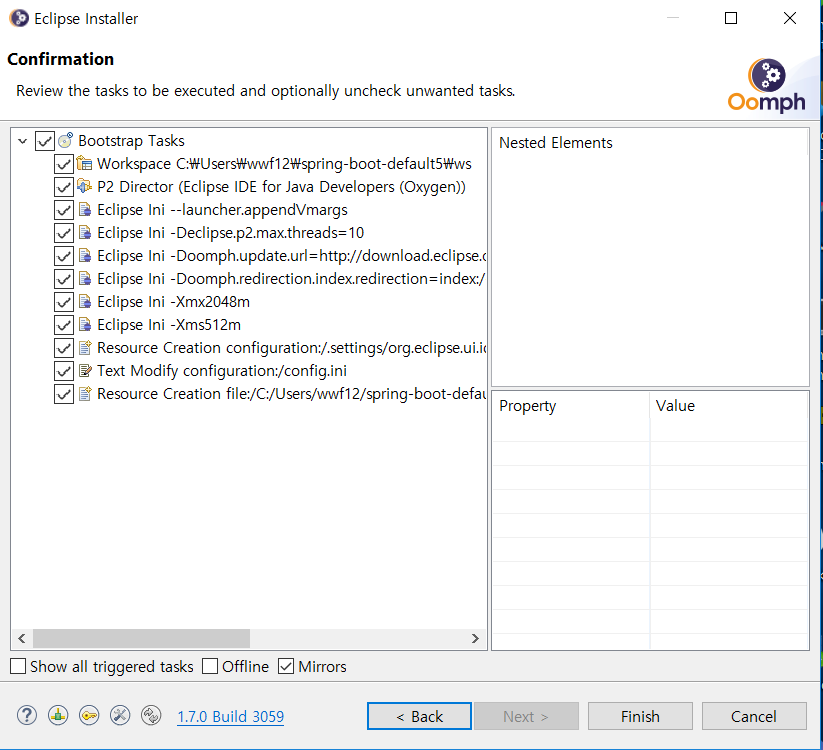Click the Workspace task folder icon
Viewport: 823px width, 750px height.
[x=85, y=163]
